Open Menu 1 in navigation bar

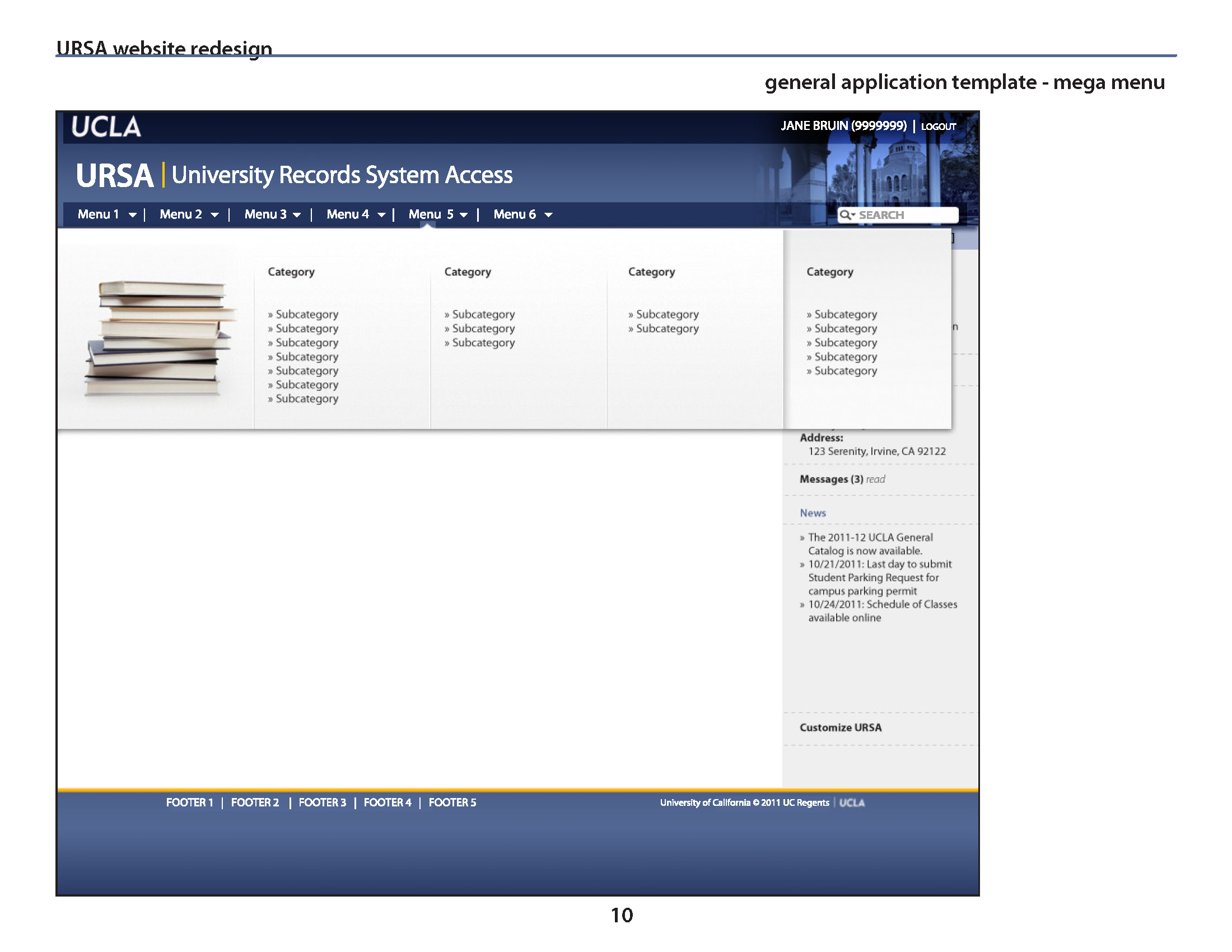[x=98, y=214]
